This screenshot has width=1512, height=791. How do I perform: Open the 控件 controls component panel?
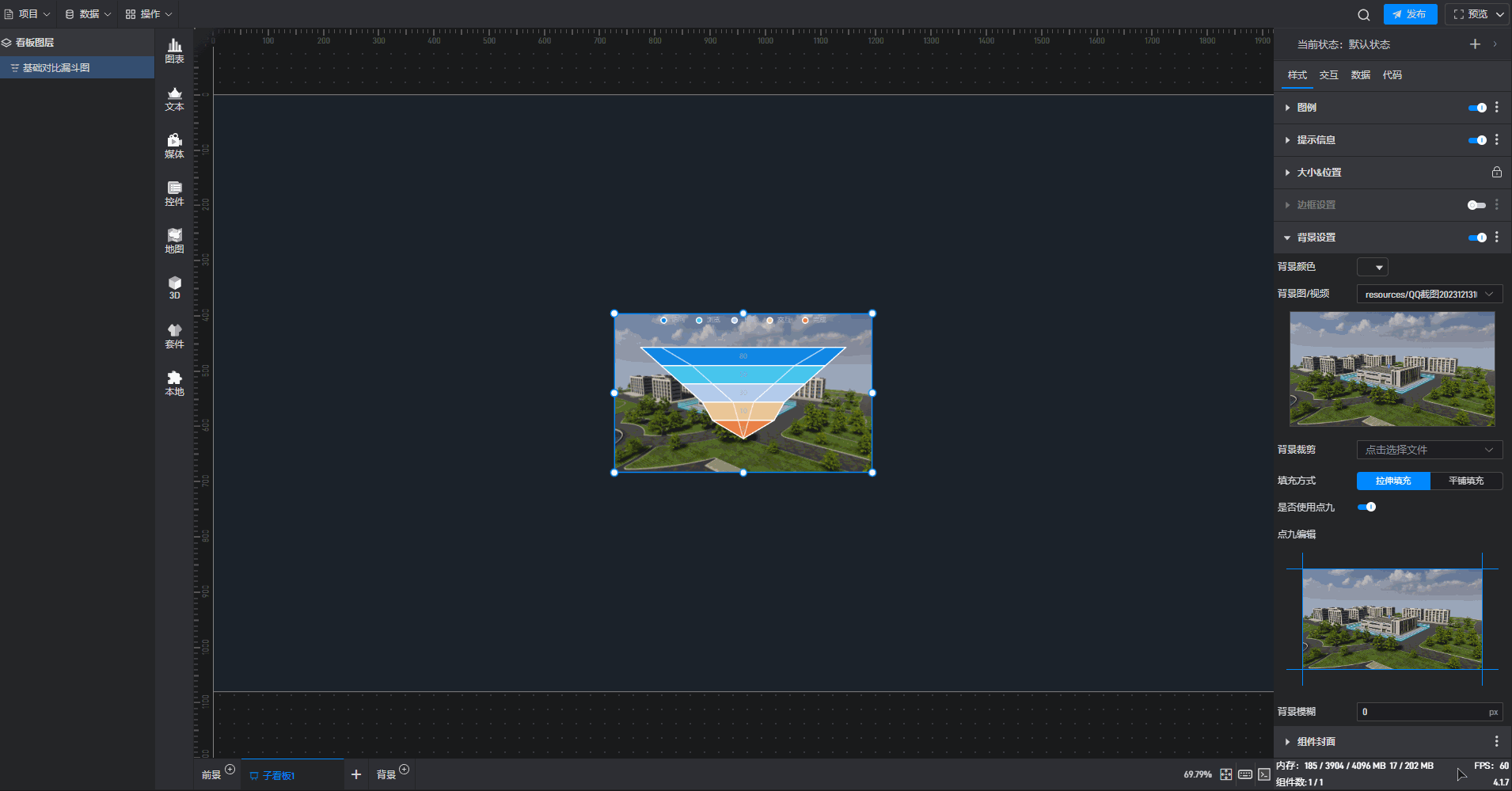(x=174, y=194)
